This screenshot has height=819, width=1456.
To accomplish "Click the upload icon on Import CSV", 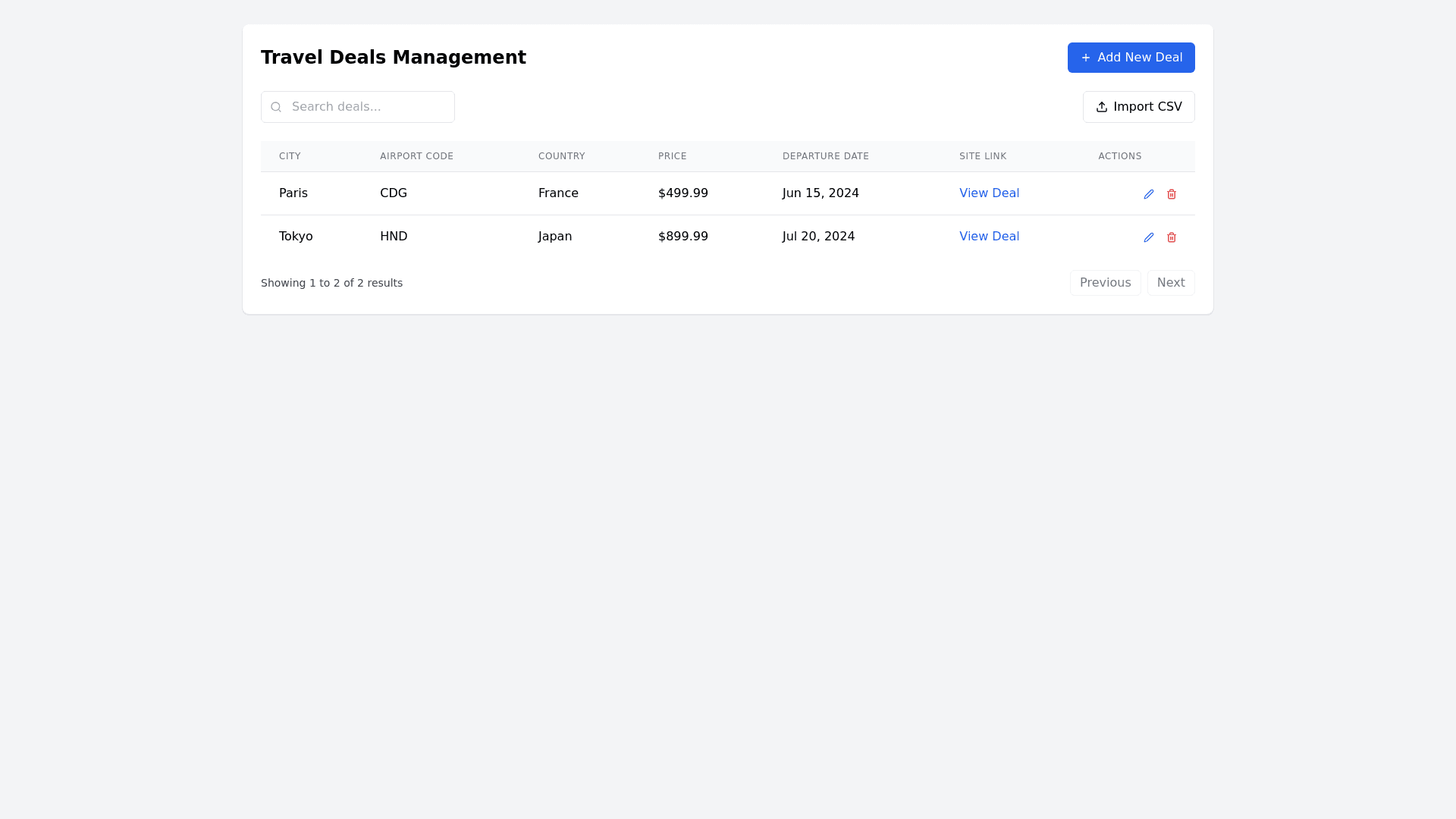I will point(1102,107).
